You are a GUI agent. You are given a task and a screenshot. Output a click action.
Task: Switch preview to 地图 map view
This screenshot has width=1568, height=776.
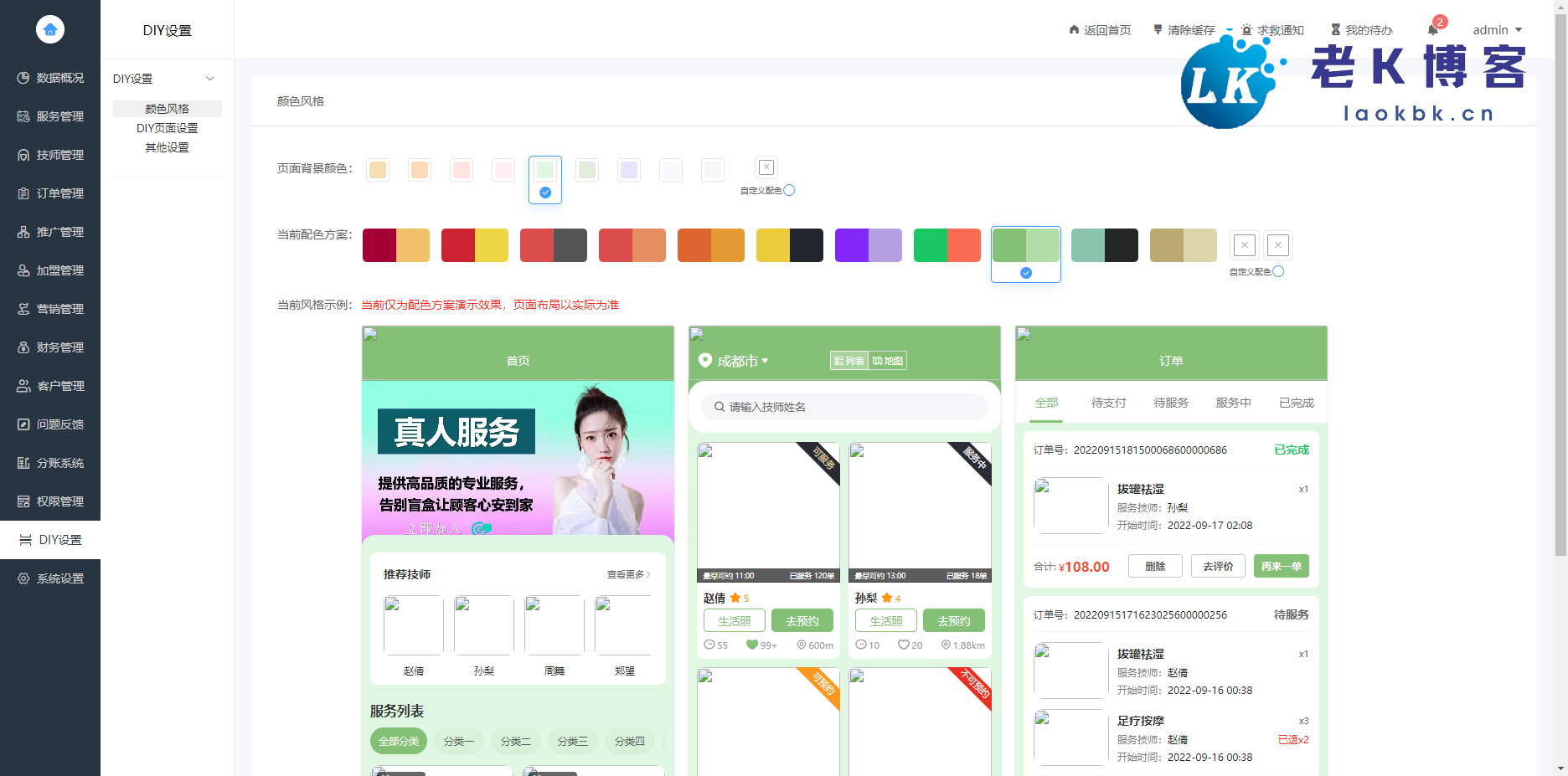(888, 361)
